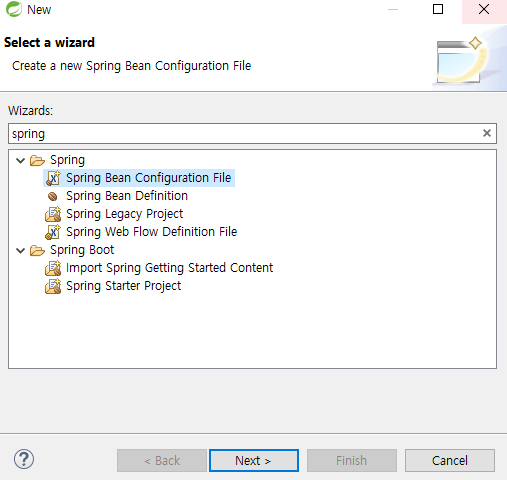
Task: Click the Spring Boot folder icon
Action: tap(37, 250)
